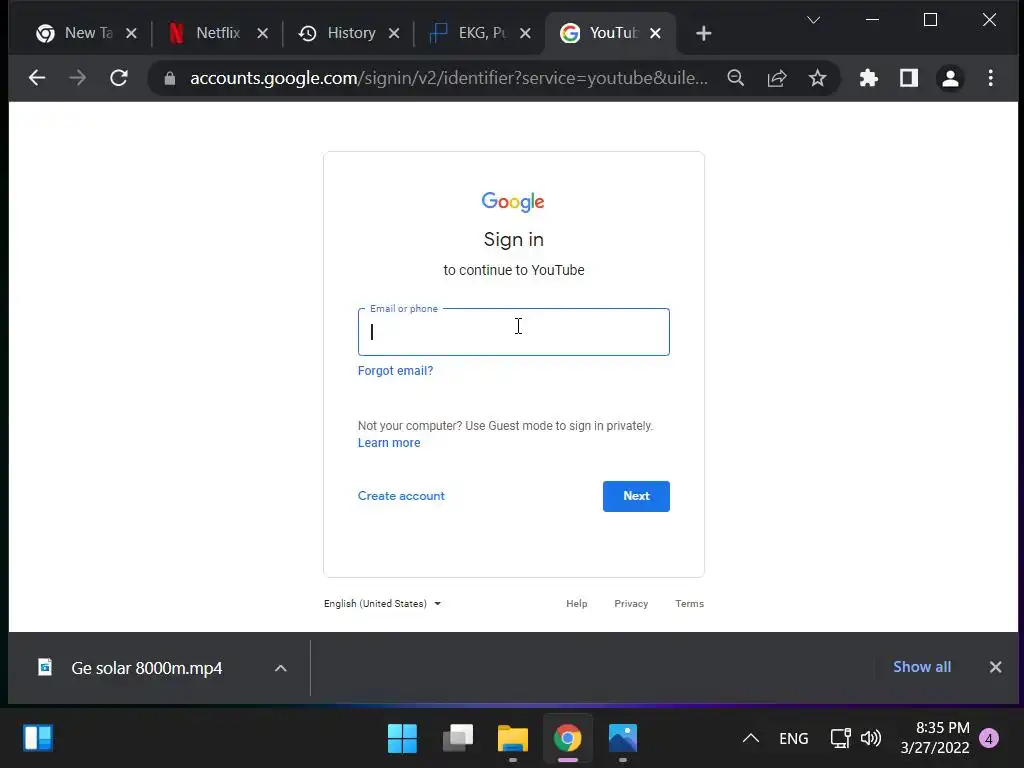Dismiss the downloads bar
The image size is (1024, 768).
click(x=995, y=667)
